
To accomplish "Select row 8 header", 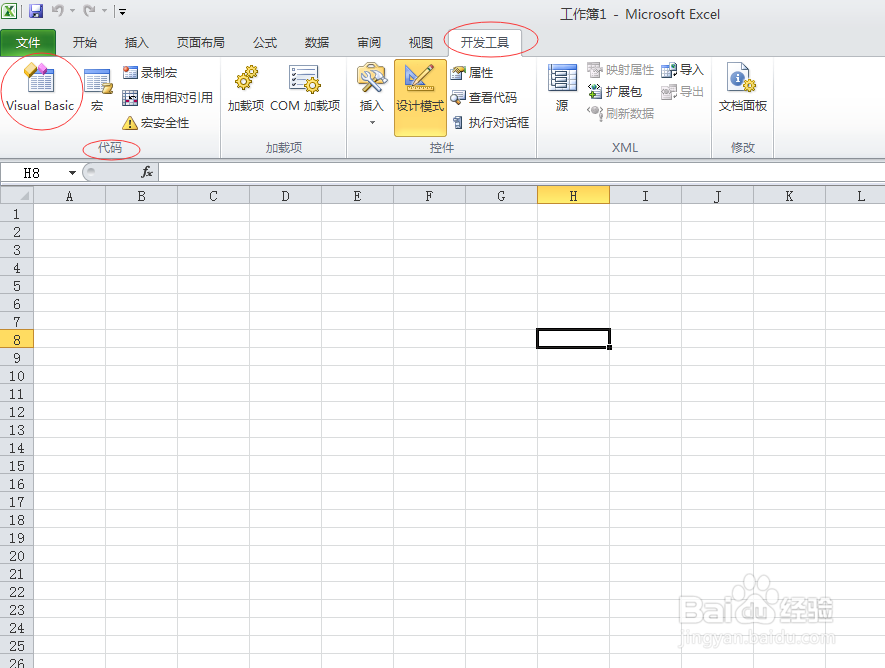I will 17,340.
